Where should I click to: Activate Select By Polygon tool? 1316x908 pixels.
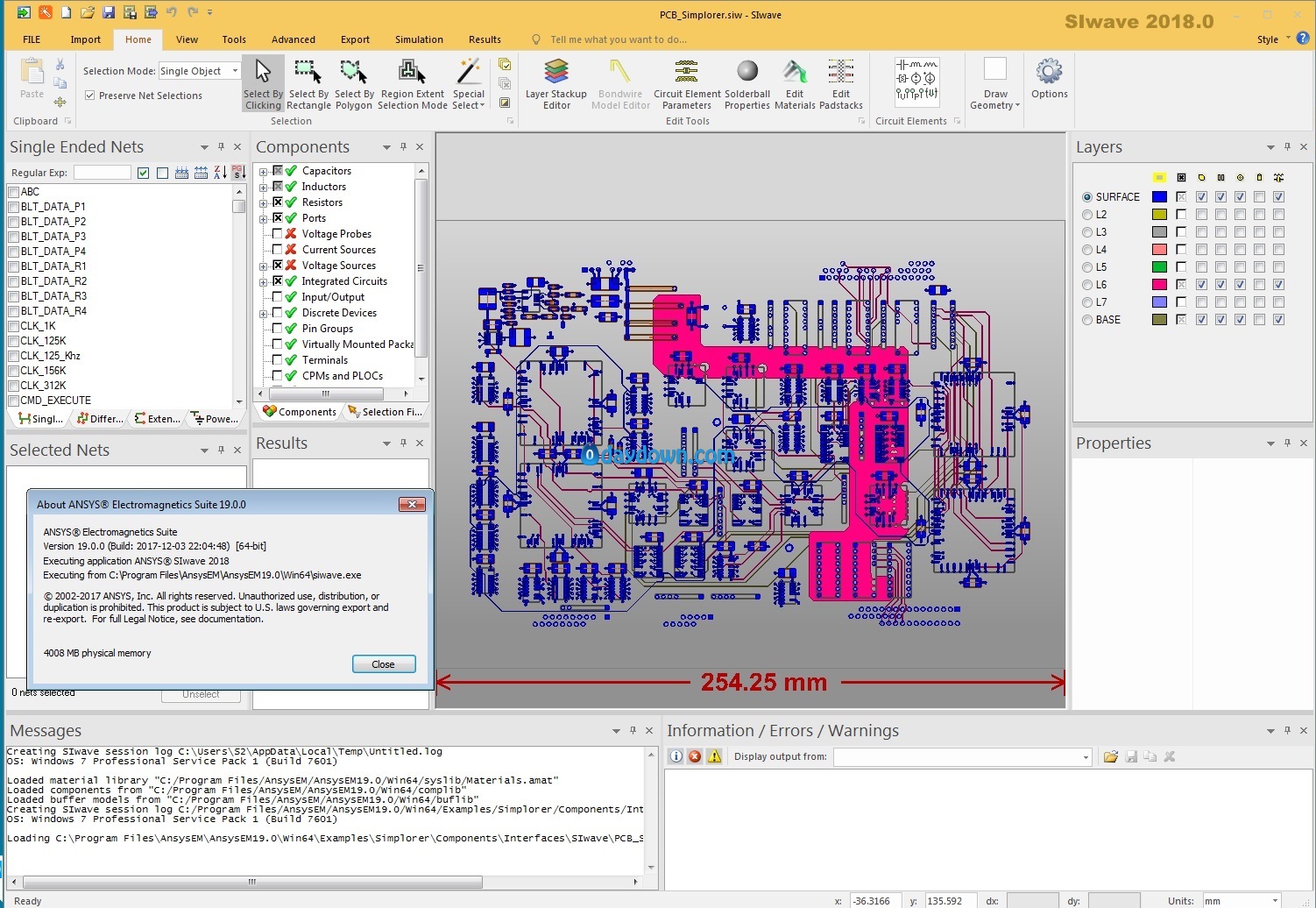(x=354, y=84)
